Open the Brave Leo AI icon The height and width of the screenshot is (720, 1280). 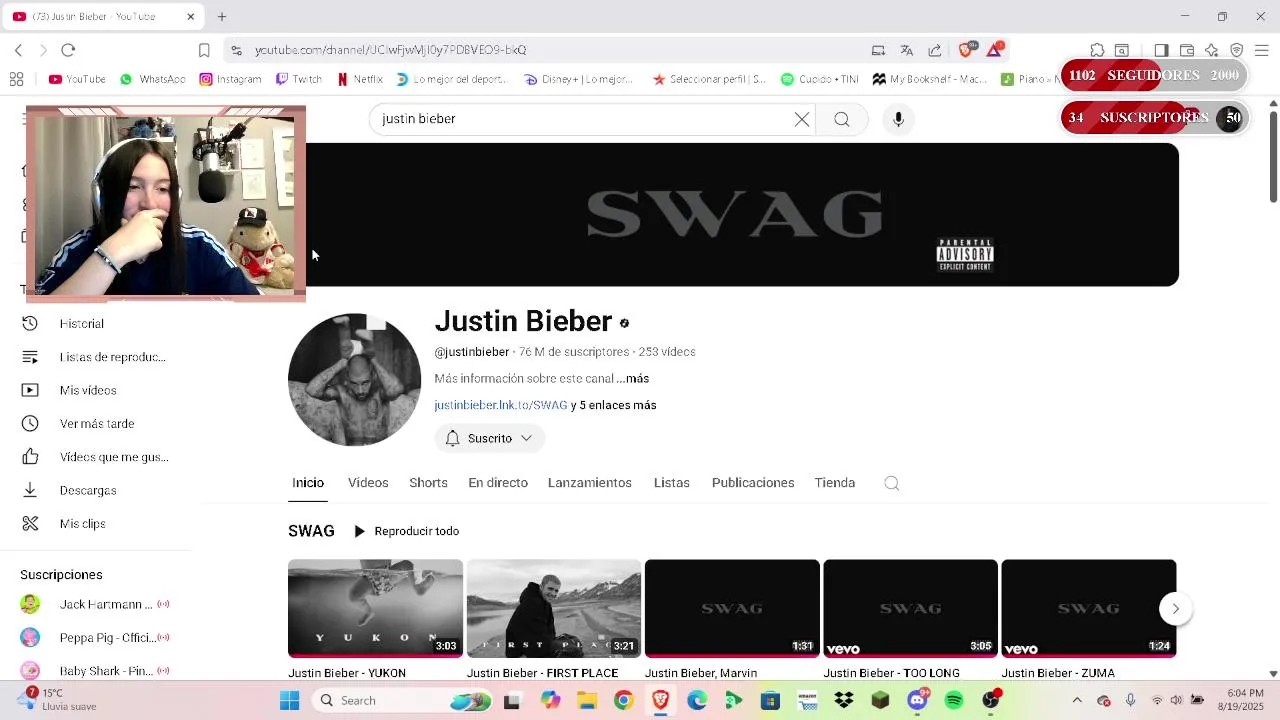pyautogui.click(x=1212, y=50)
